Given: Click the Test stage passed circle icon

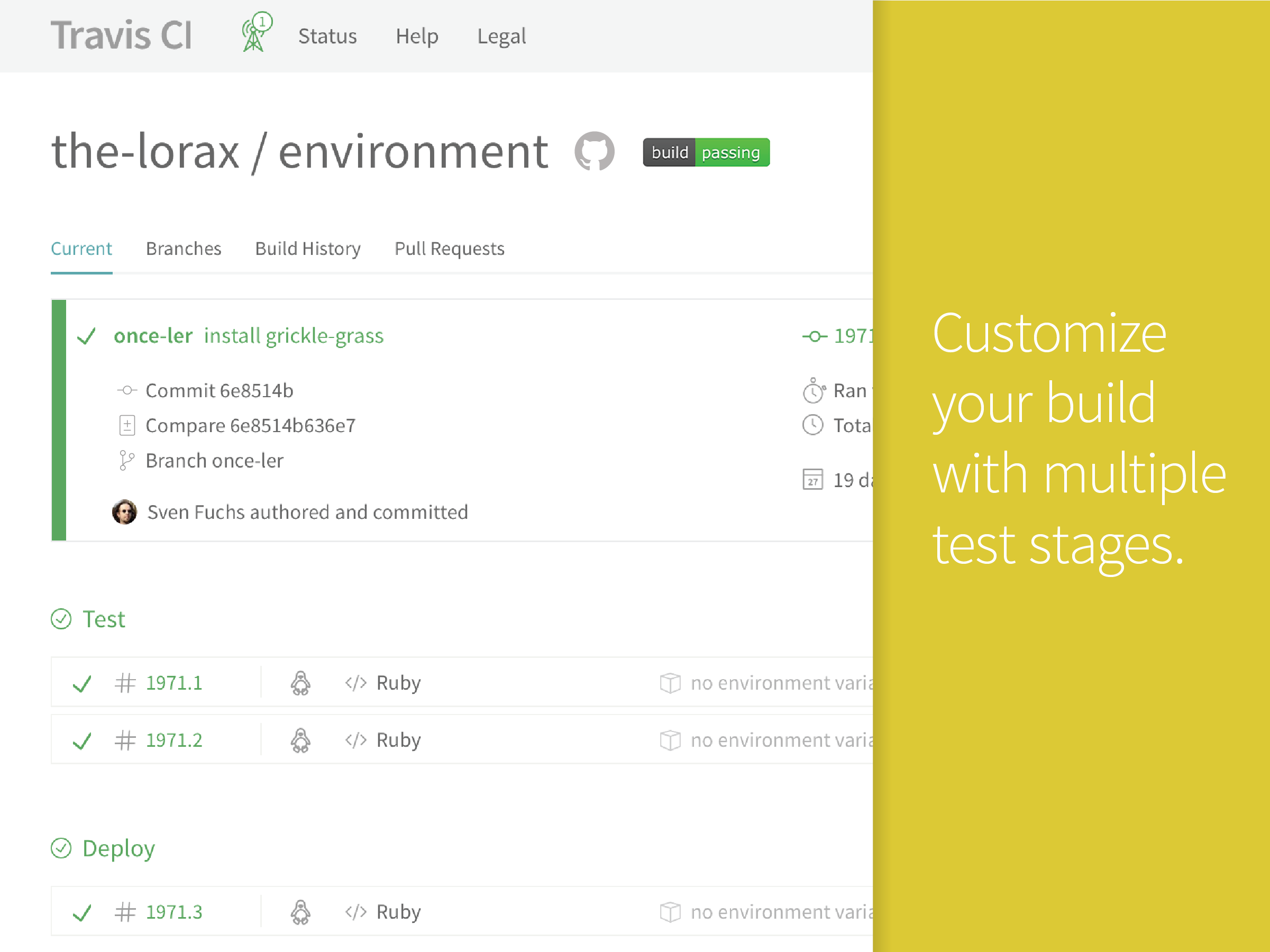Looking at the screenshot, I should click(61, 619).
